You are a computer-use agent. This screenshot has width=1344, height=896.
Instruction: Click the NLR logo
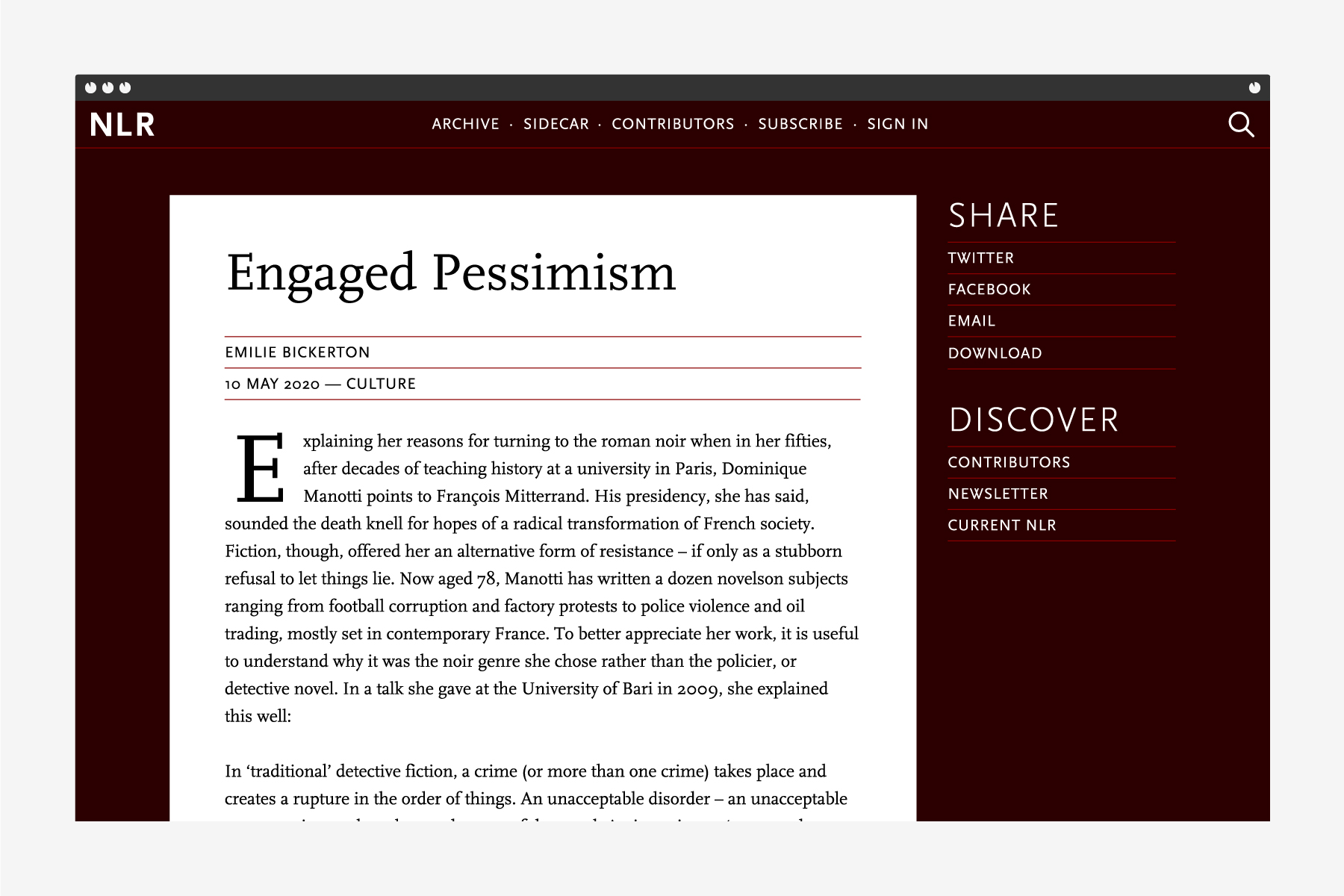(x=122, y=125)
